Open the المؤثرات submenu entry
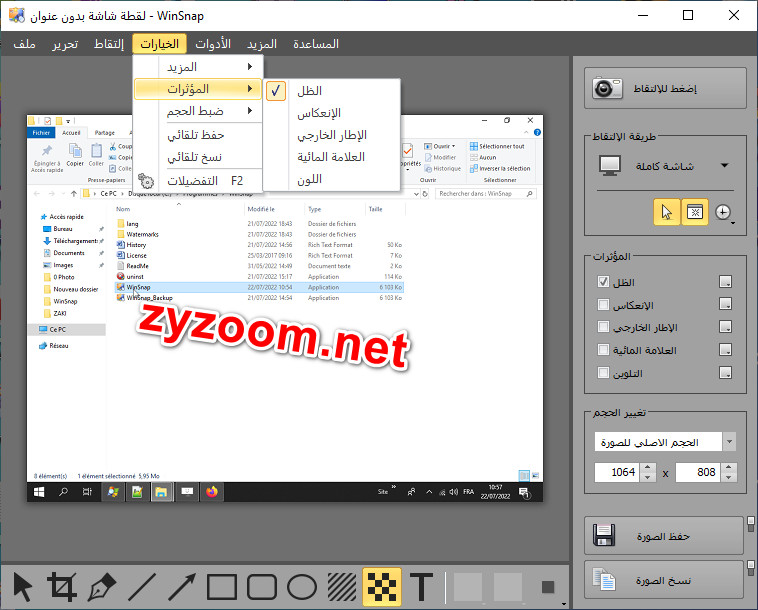The image size is (758, 610). click(199, 89)
